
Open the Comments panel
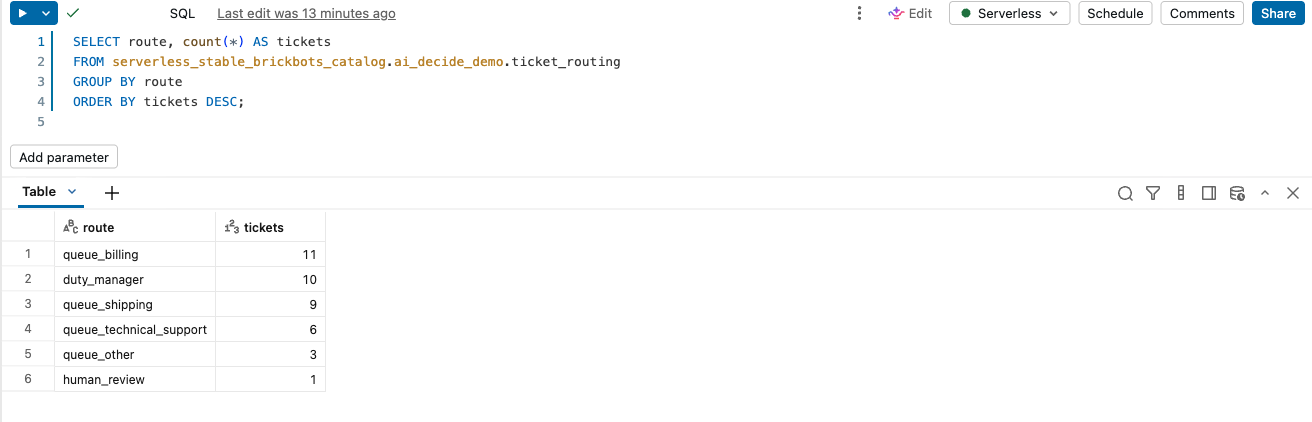pos(1202,13)
